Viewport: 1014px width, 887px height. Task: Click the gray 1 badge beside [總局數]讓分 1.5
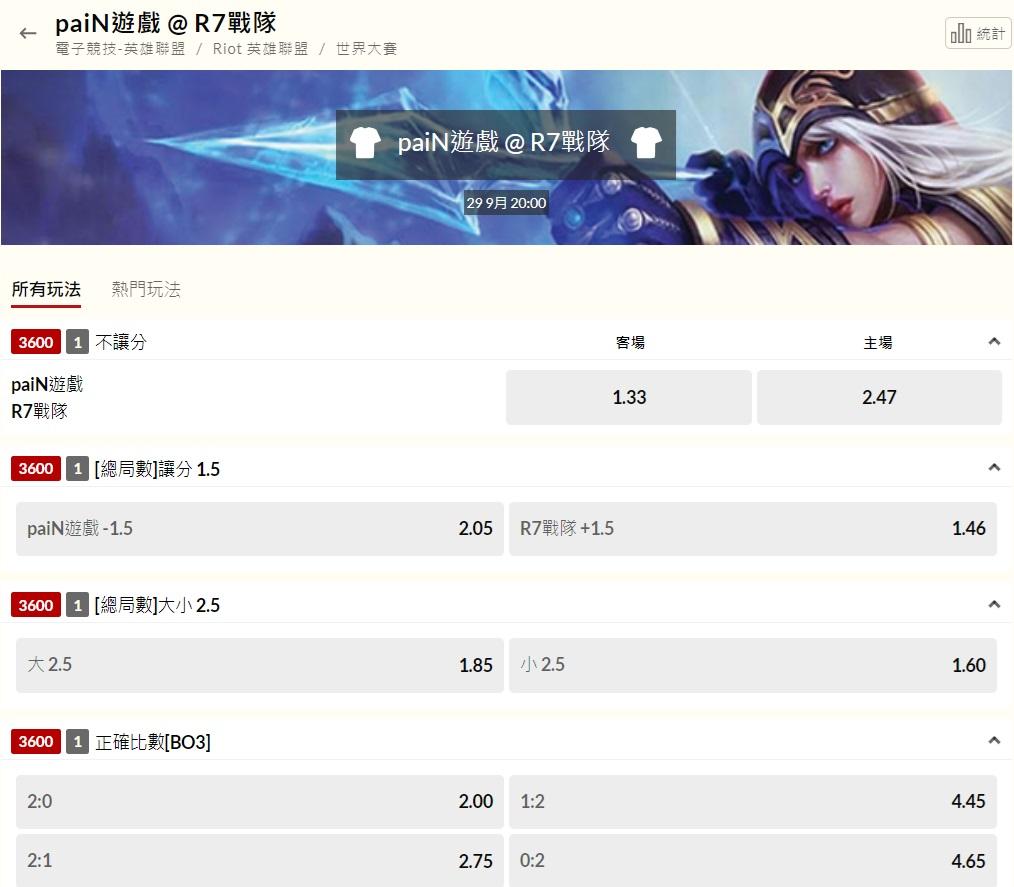click(x=78, y=469)
